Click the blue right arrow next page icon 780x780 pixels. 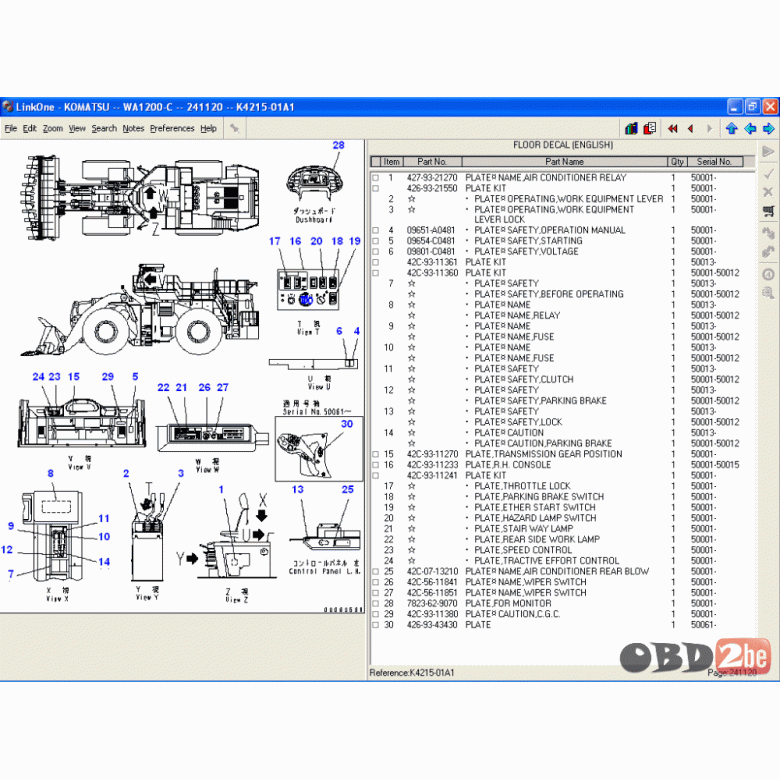[x=769, y=129]
